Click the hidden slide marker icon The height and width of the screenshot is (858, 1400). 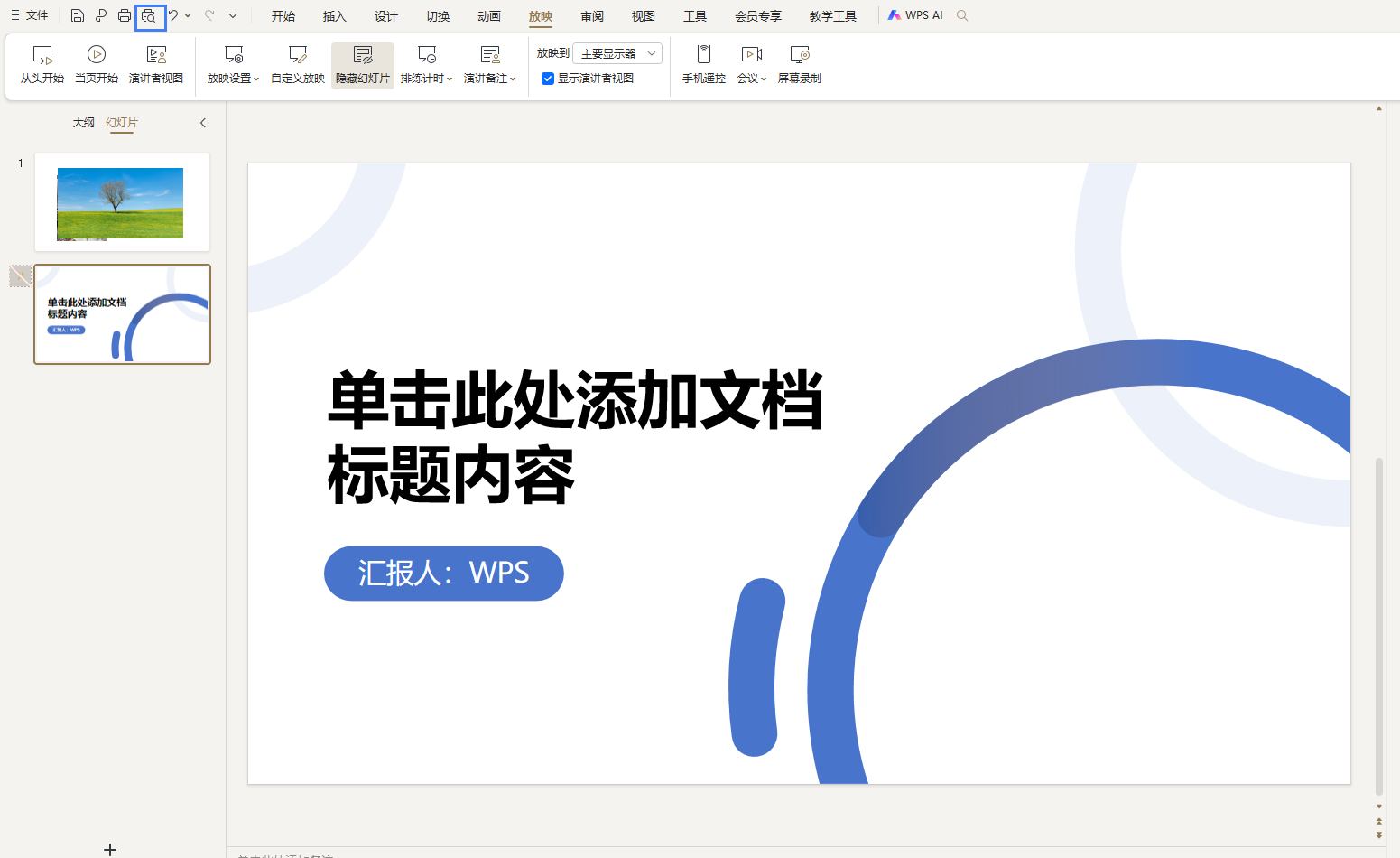click(x=21, y=275)
